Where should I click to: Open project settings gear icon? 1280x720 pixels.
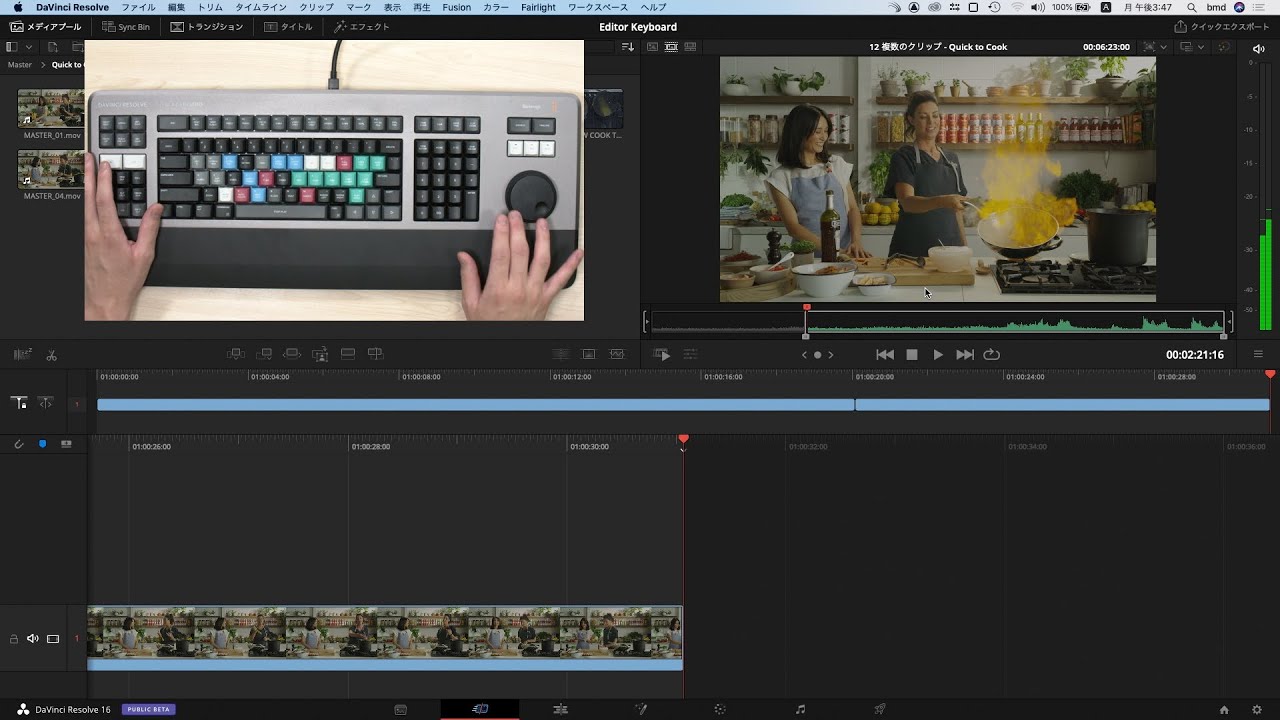[1257, 709]
